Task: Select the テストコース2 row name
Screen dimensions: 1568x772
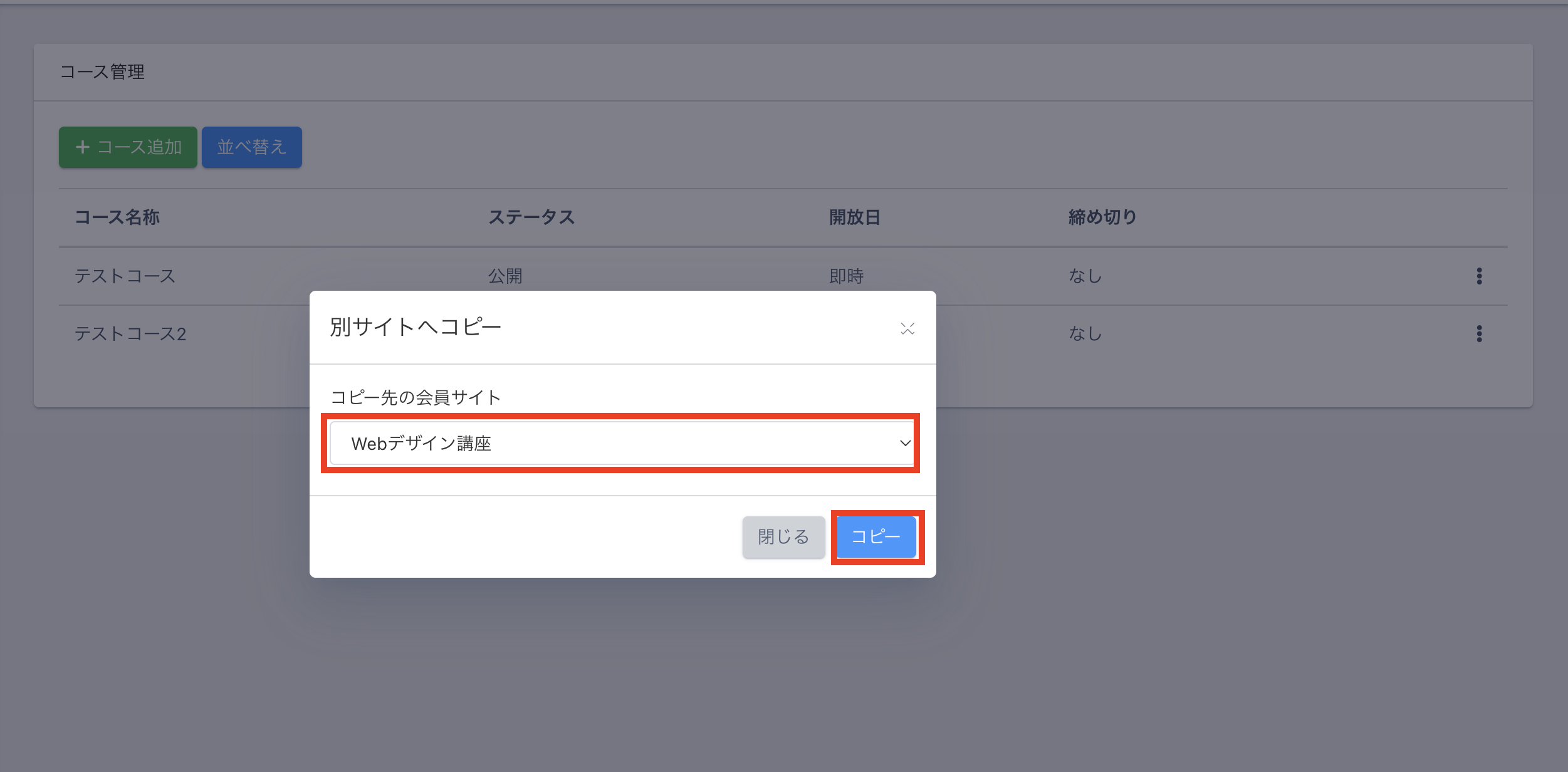Action: pos(130,333)
